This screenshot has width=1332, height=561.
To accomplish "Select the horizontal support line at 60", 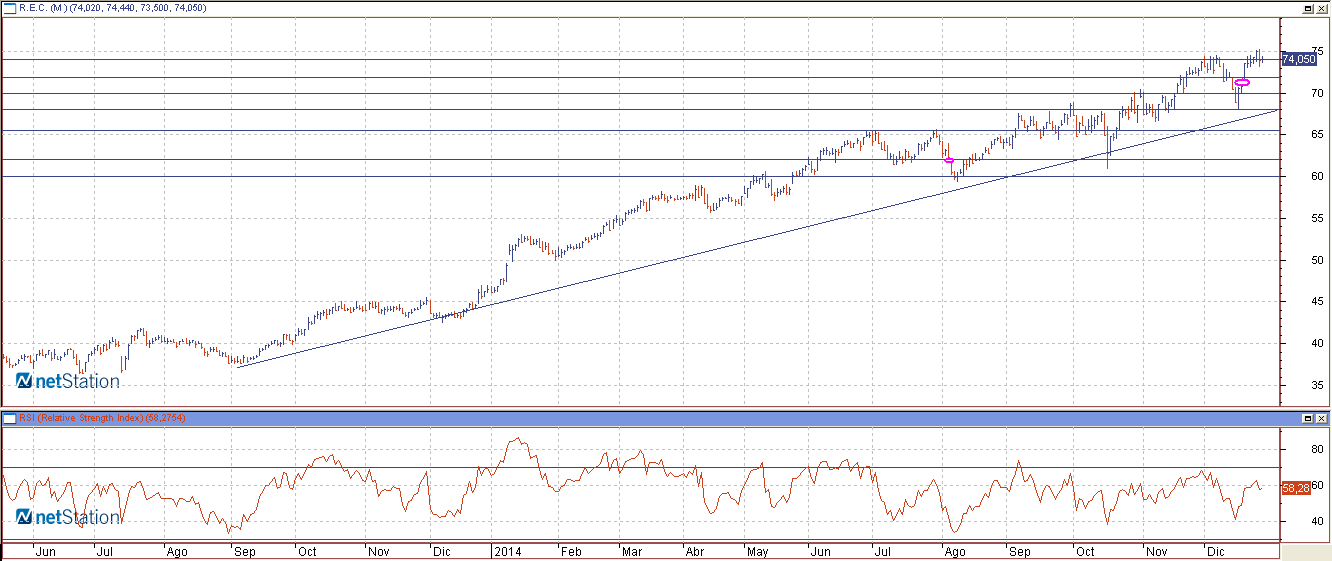I will pyautogui.click(x=640, y=176).
